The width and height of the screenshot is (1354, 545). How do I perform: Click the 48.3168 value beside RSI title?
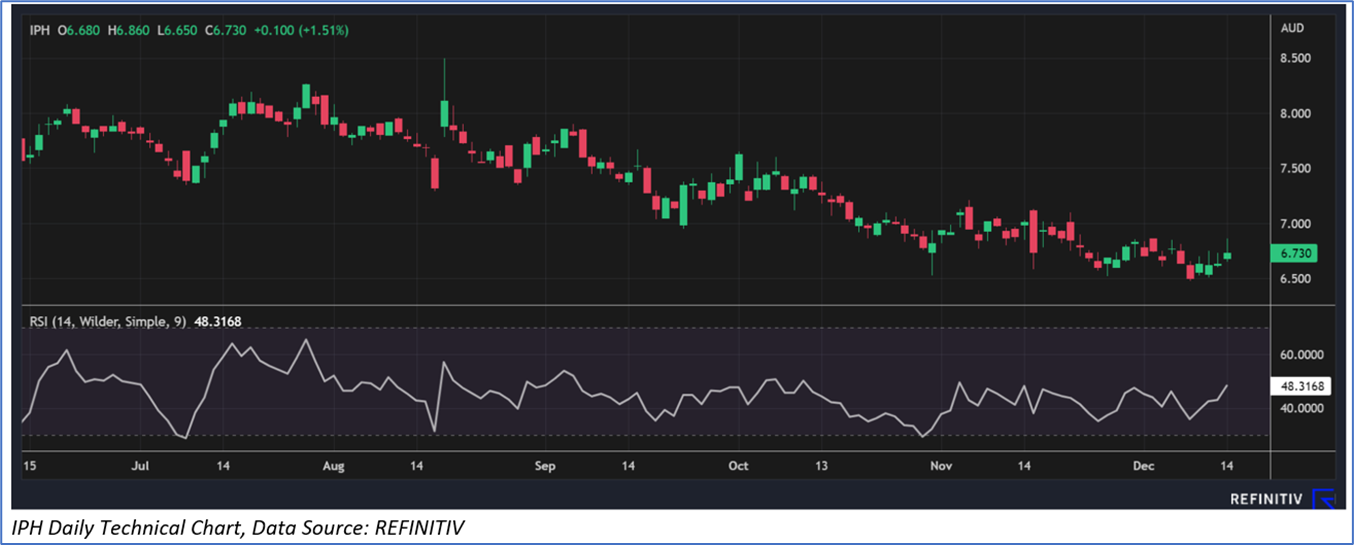[x=217, y=322]
